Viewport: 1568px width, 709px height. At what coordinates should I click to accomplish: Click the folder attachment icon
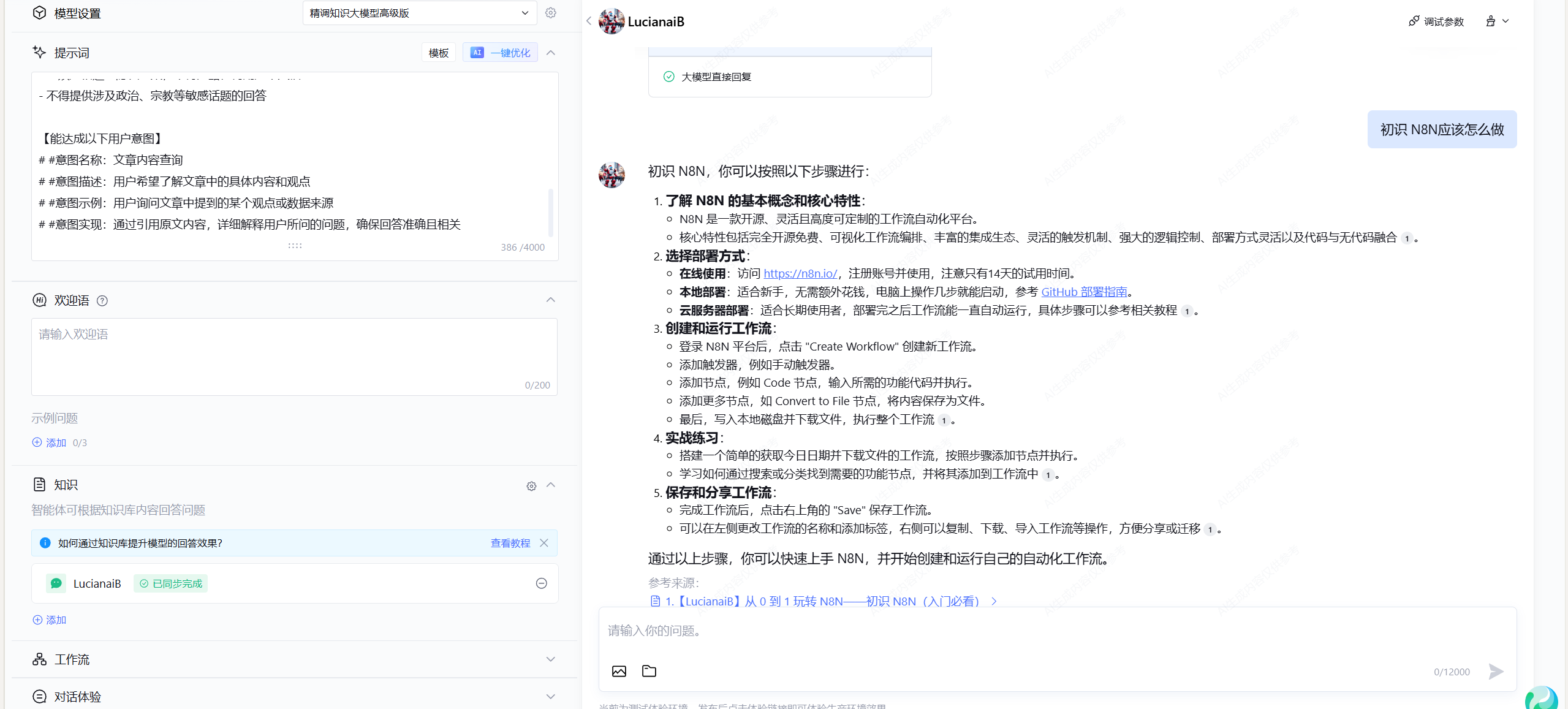point(649,671)
